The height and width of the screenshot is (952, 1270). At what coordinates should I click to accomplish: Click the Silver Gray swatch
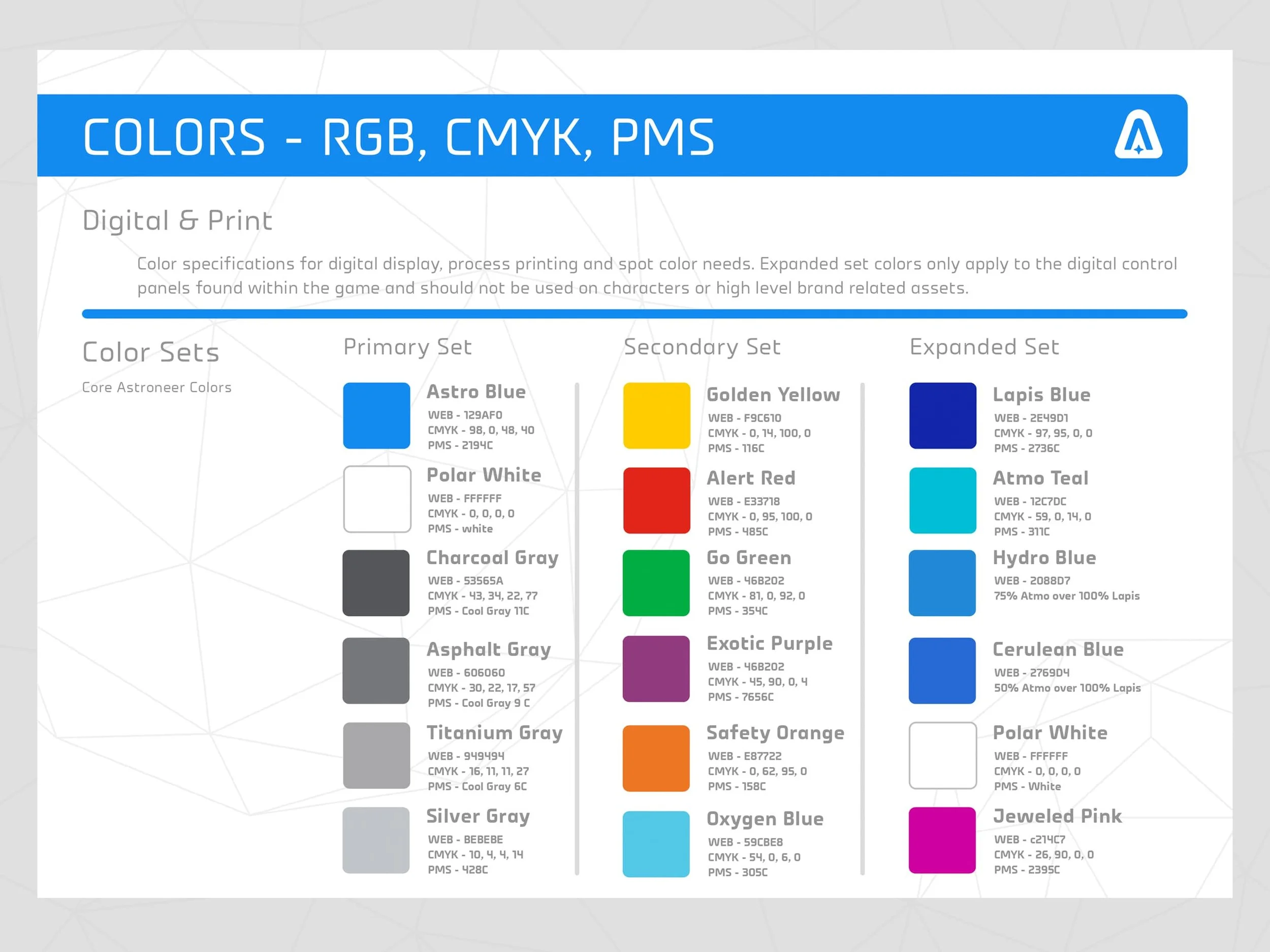point(376,839)
